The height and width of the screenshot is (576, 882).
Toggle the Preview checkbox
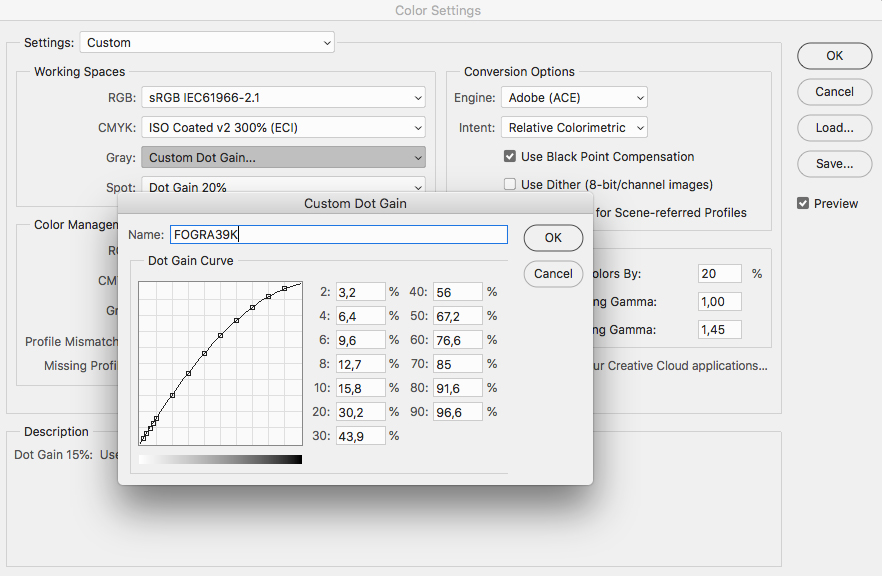click(803, 204)
